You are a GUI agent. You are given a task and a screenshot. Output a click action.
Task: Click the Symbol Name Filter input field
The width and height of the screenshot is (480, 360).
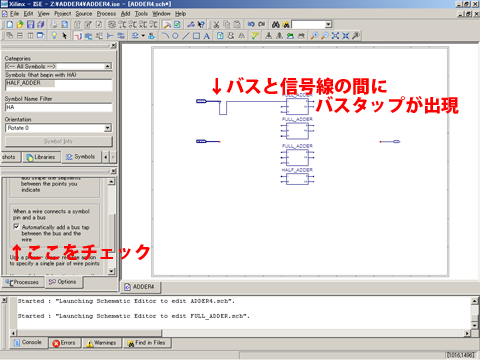59,107
